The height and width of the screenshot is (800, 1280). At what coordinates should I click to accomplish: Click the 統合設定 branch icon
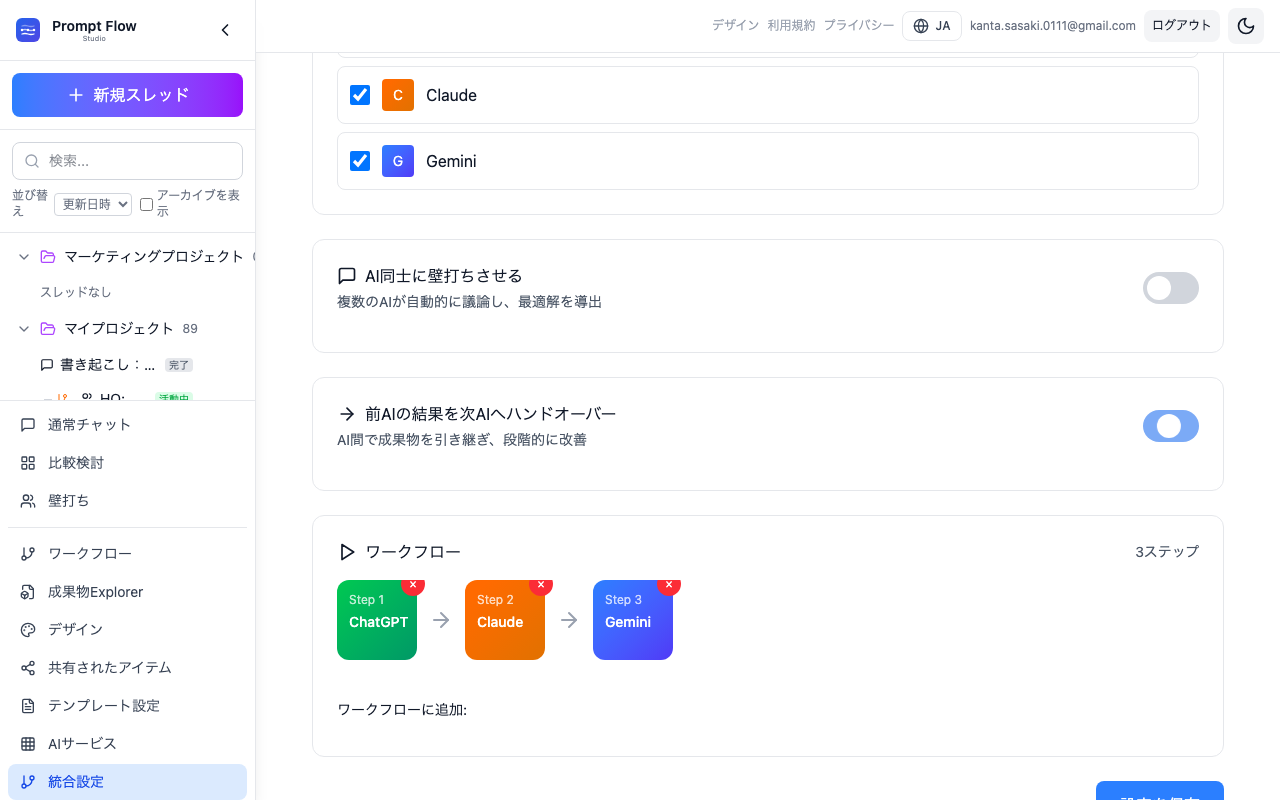28,782
